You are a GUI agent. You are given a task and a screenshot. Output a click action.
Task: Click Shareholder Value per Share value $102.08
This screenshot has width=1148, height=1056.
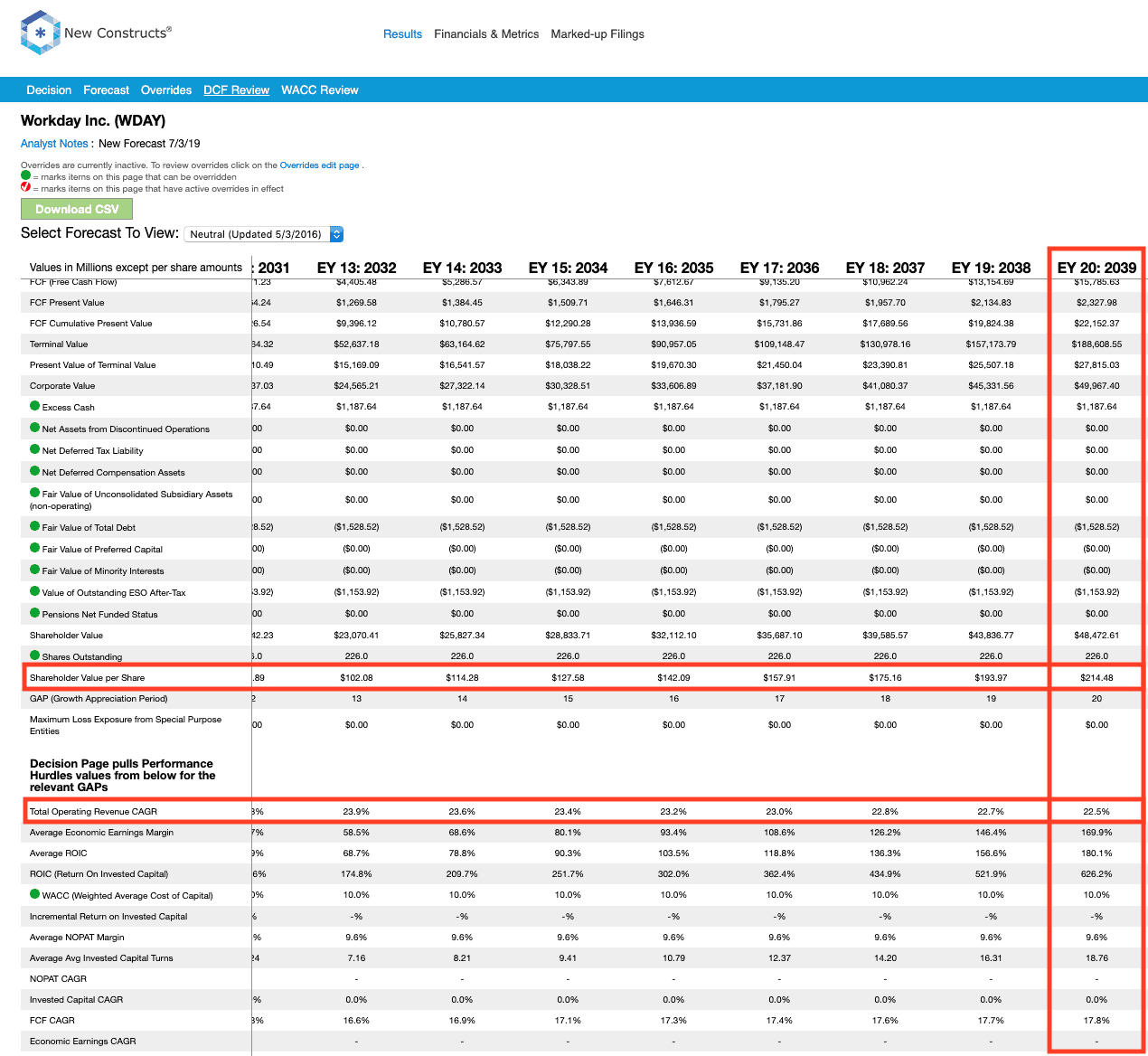coord(356,677)
